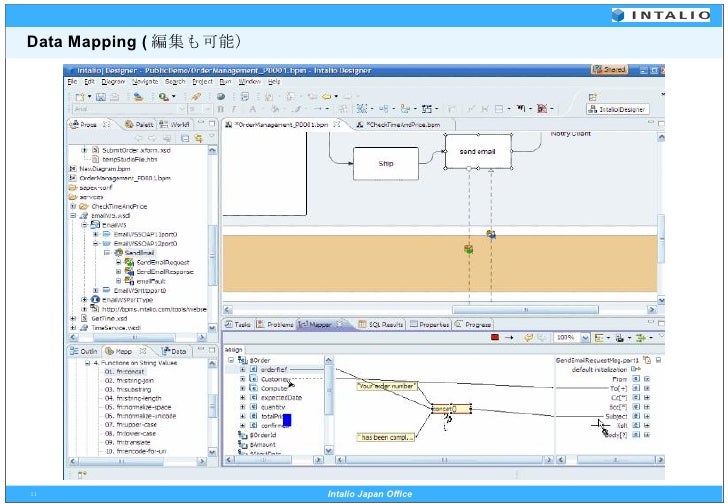Click the text alignment icon in formatting toolbar
This screenshot has height=504, width=728.
coord(521,109)
